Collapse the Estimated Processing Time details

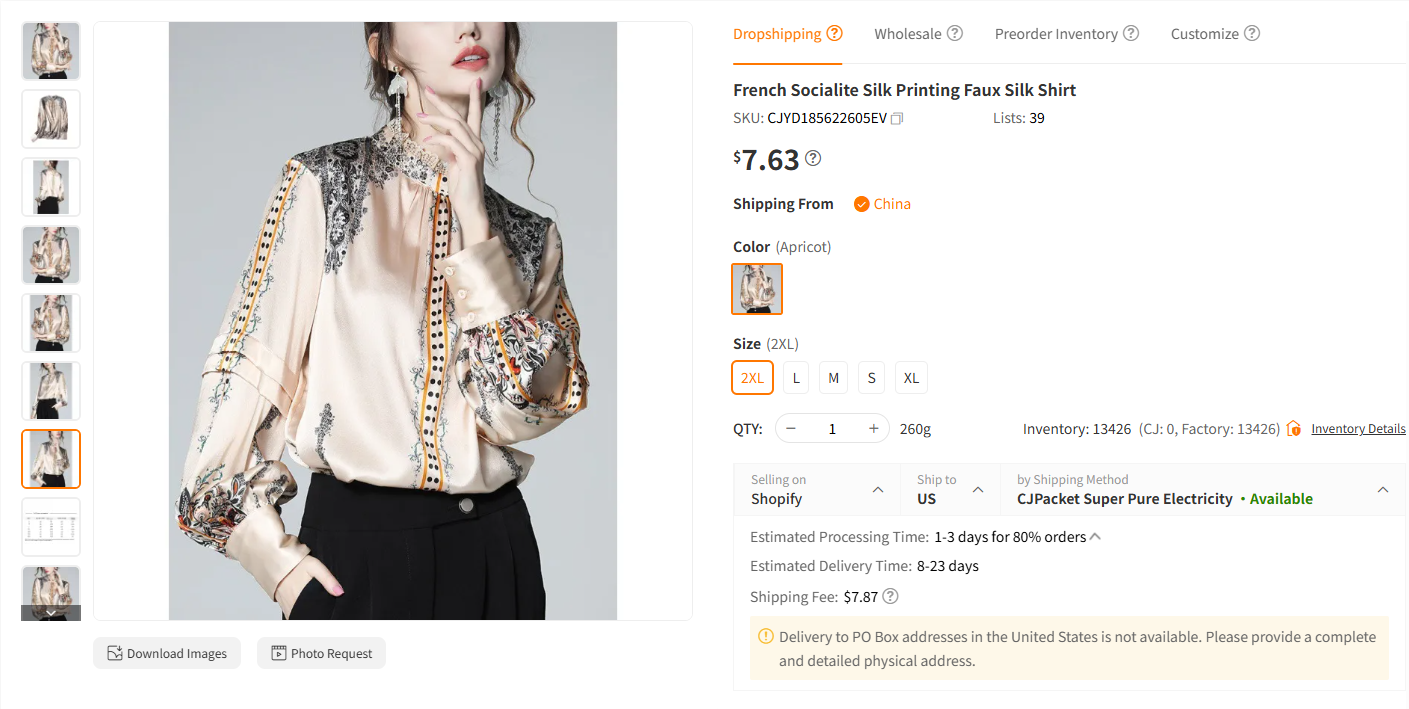pos(1095,536)
